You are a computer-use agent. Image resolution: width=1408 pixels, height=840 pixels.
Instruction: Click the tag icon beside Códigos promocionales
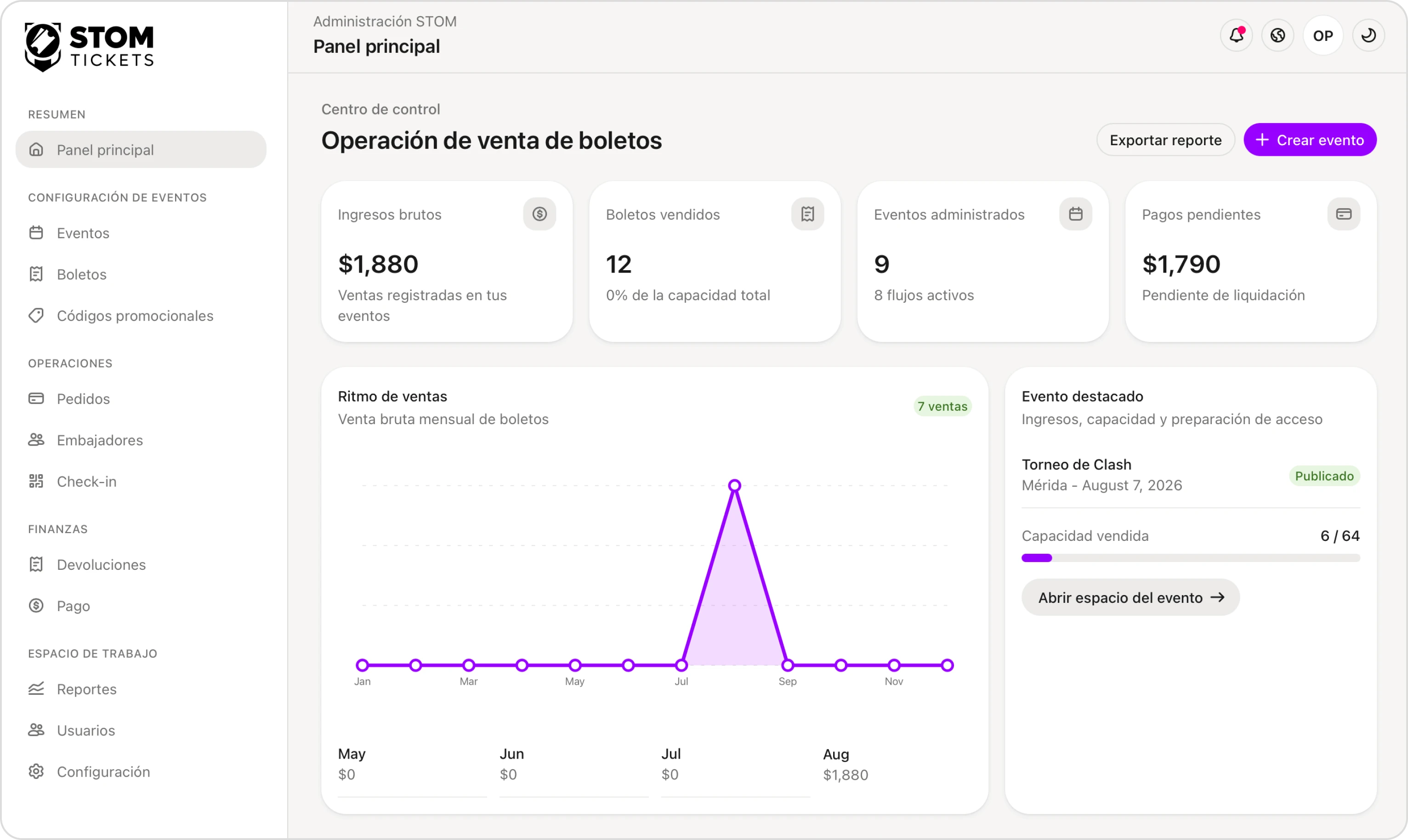36,315
